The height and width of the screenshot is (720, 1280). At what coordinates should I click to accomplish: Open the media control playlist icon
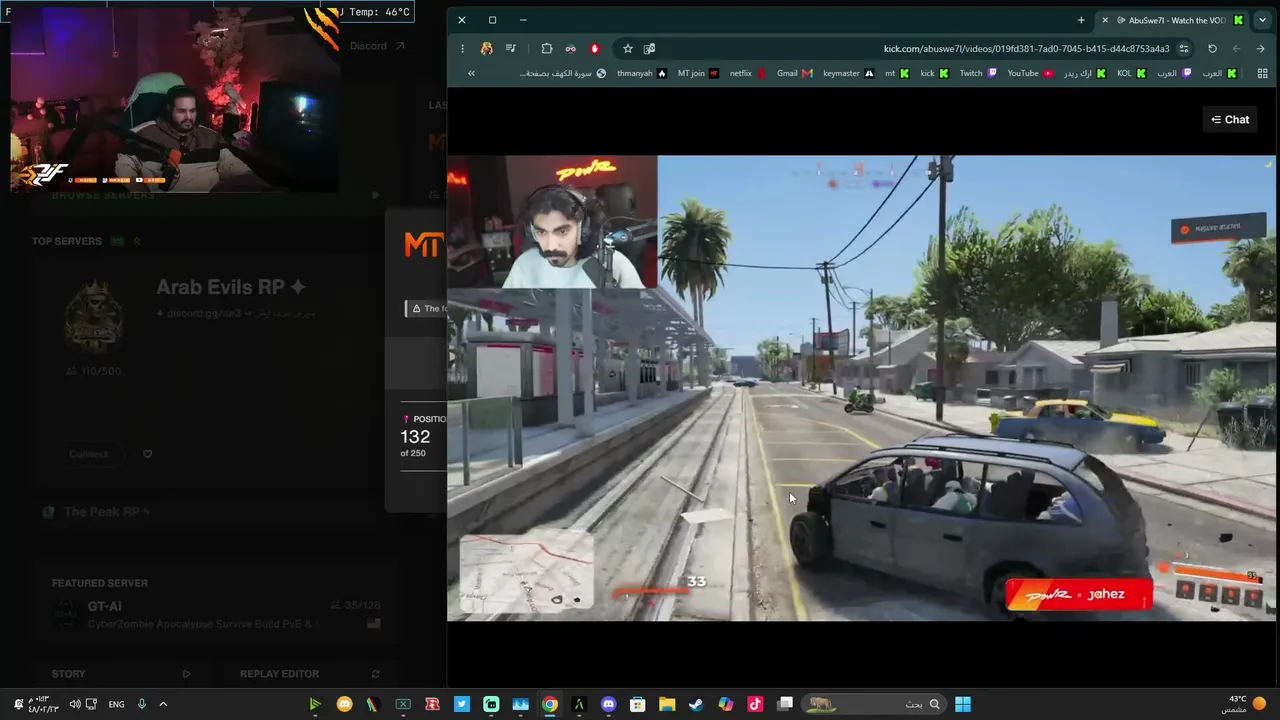tap(511, 48)
